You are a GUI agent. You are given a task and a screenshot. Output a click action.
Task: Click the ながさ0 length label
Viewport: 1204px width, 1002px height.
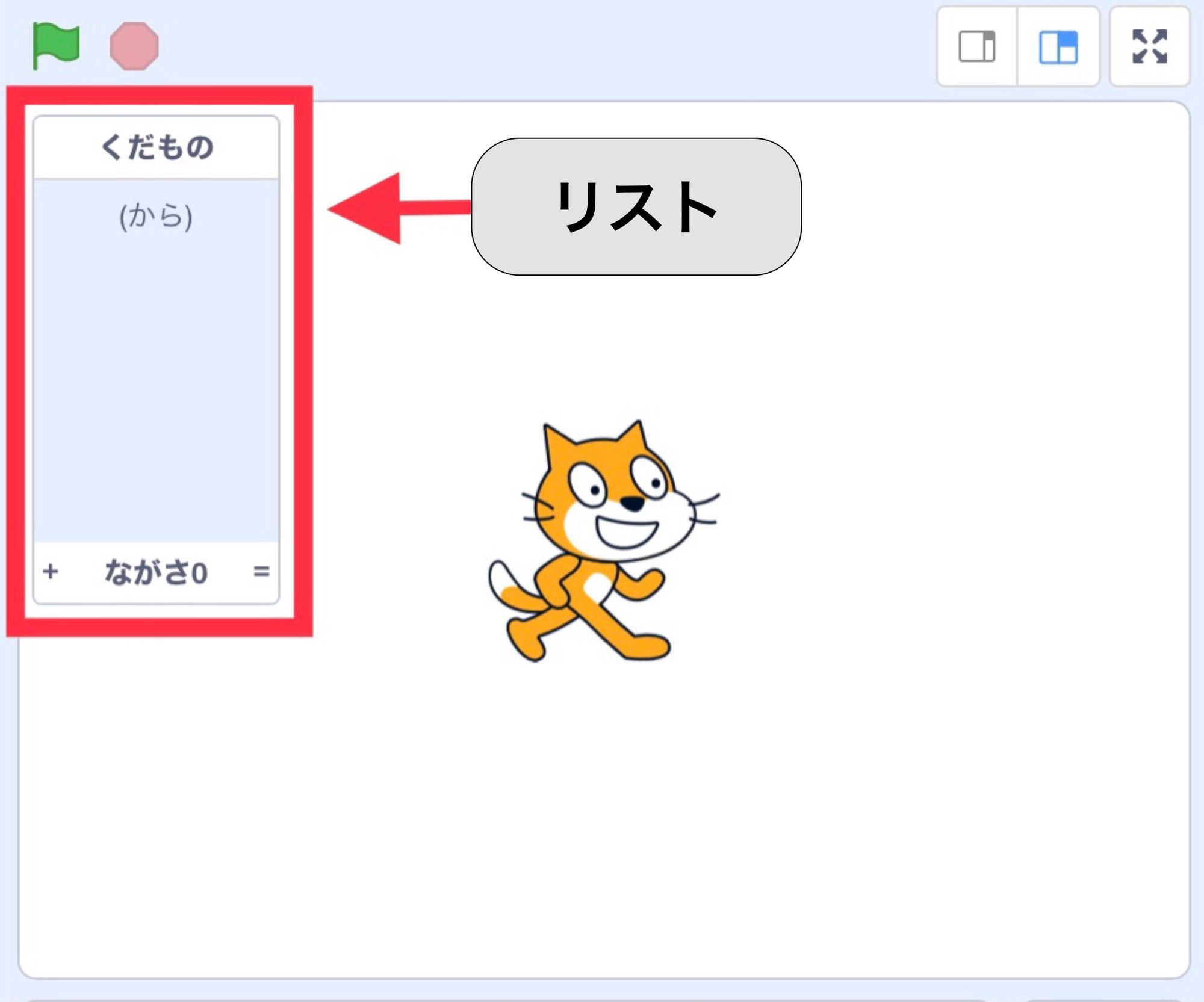click(157, 572)
